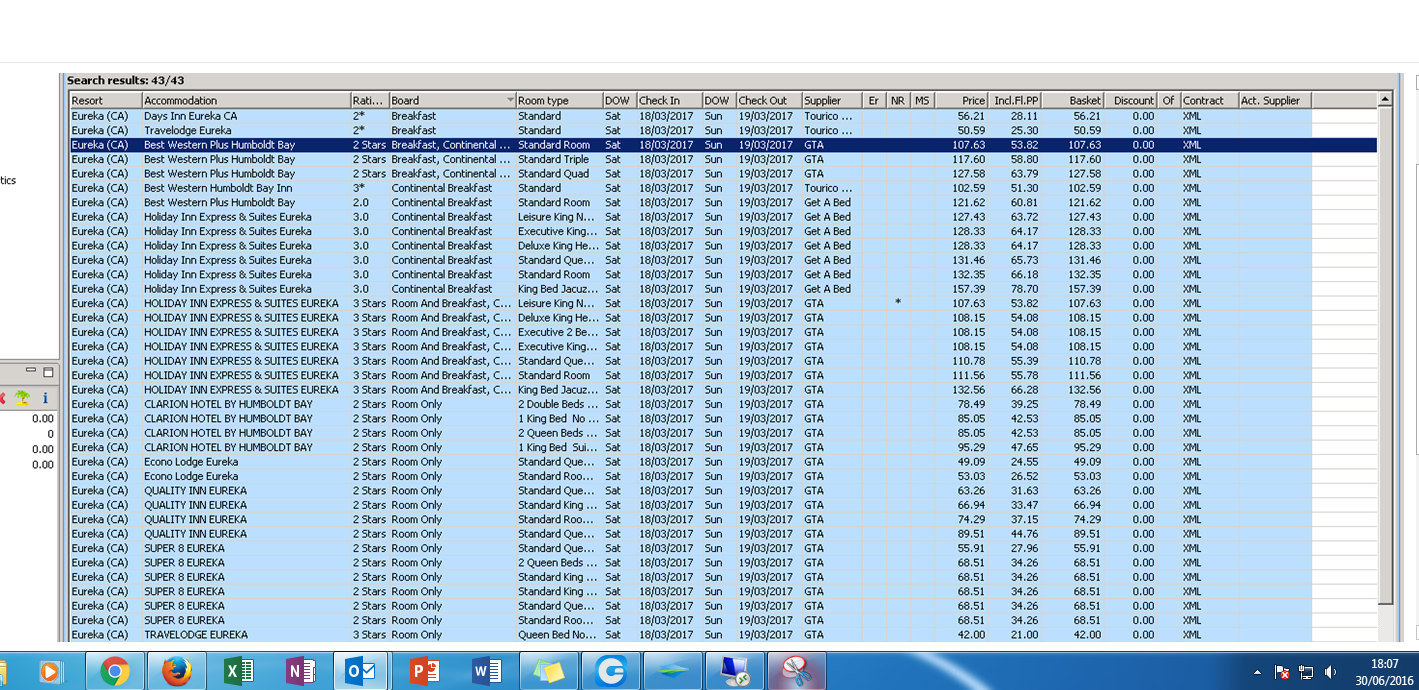Viewport: 1419px width, 690px height.
Task: Minimize the small left panel
Action: pyautogui.click(x=31, y=371)
